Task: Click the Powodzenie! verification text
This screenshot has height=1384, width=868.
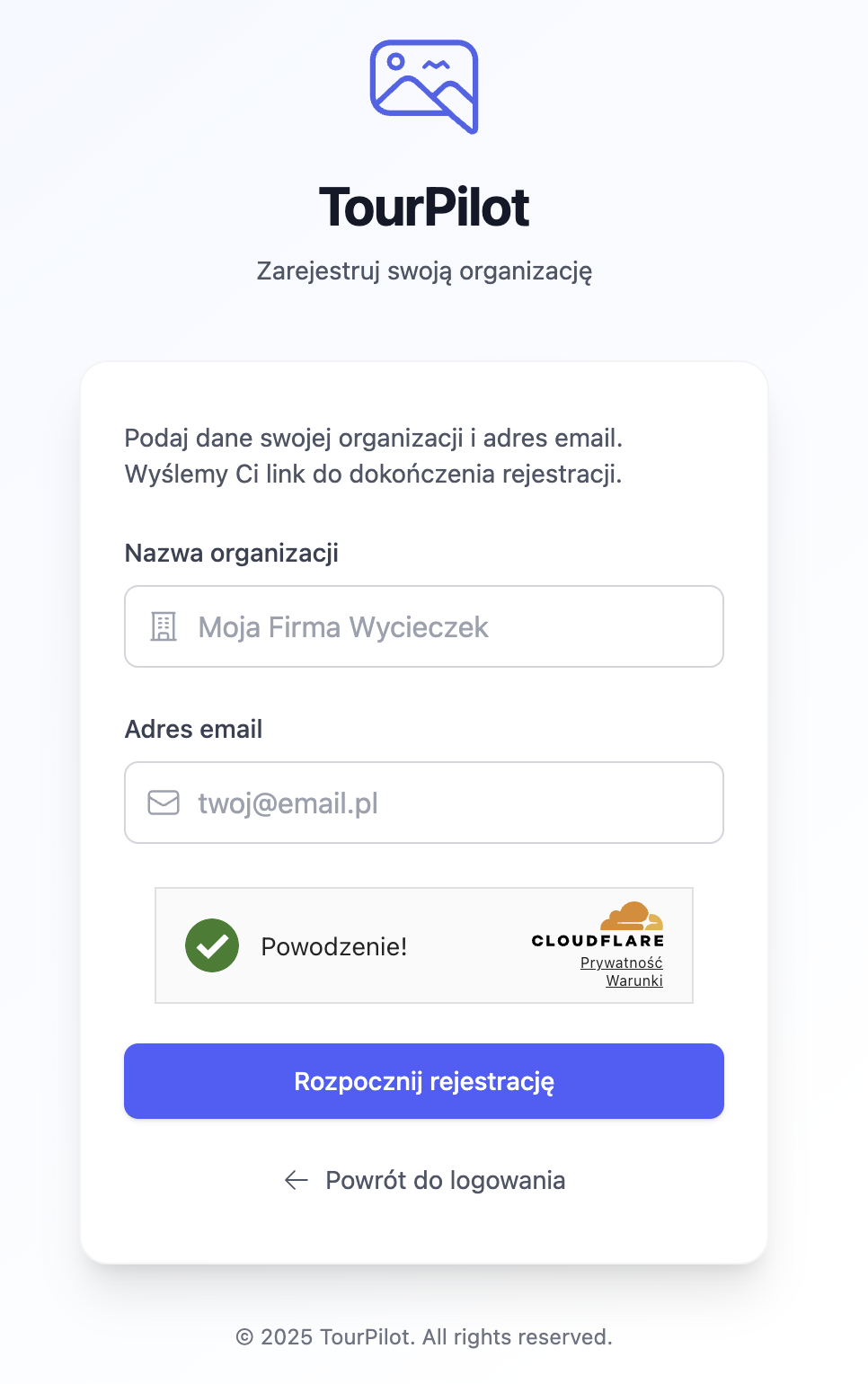Action: pyautogui.click(x=334, y=946)
